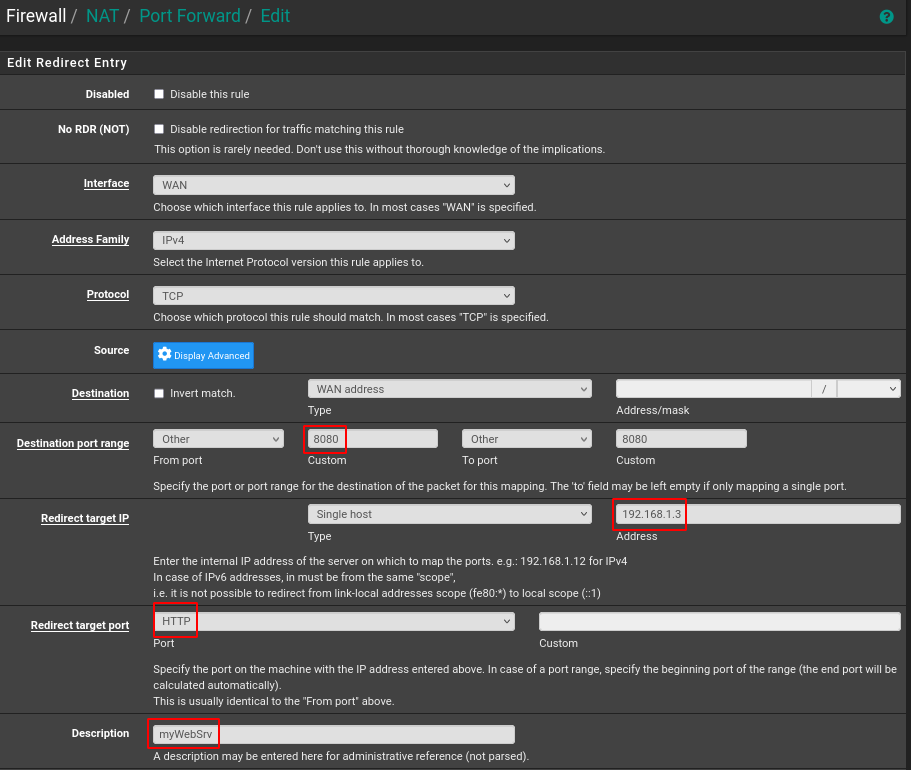Open the Redirect target port HTTP dropdown

pos(333,621)
